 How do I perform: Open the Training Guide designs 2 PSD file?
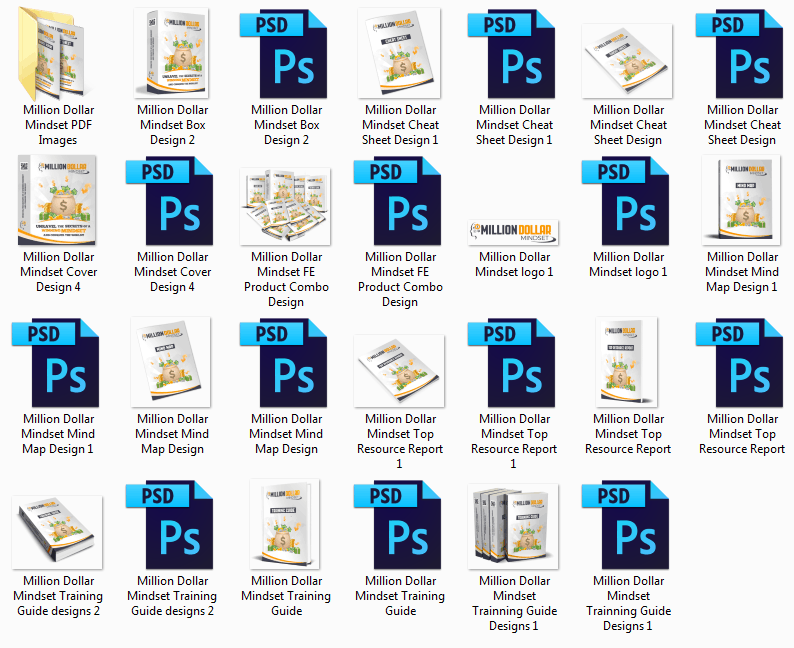pyautogui.click(x=172, y=525)
